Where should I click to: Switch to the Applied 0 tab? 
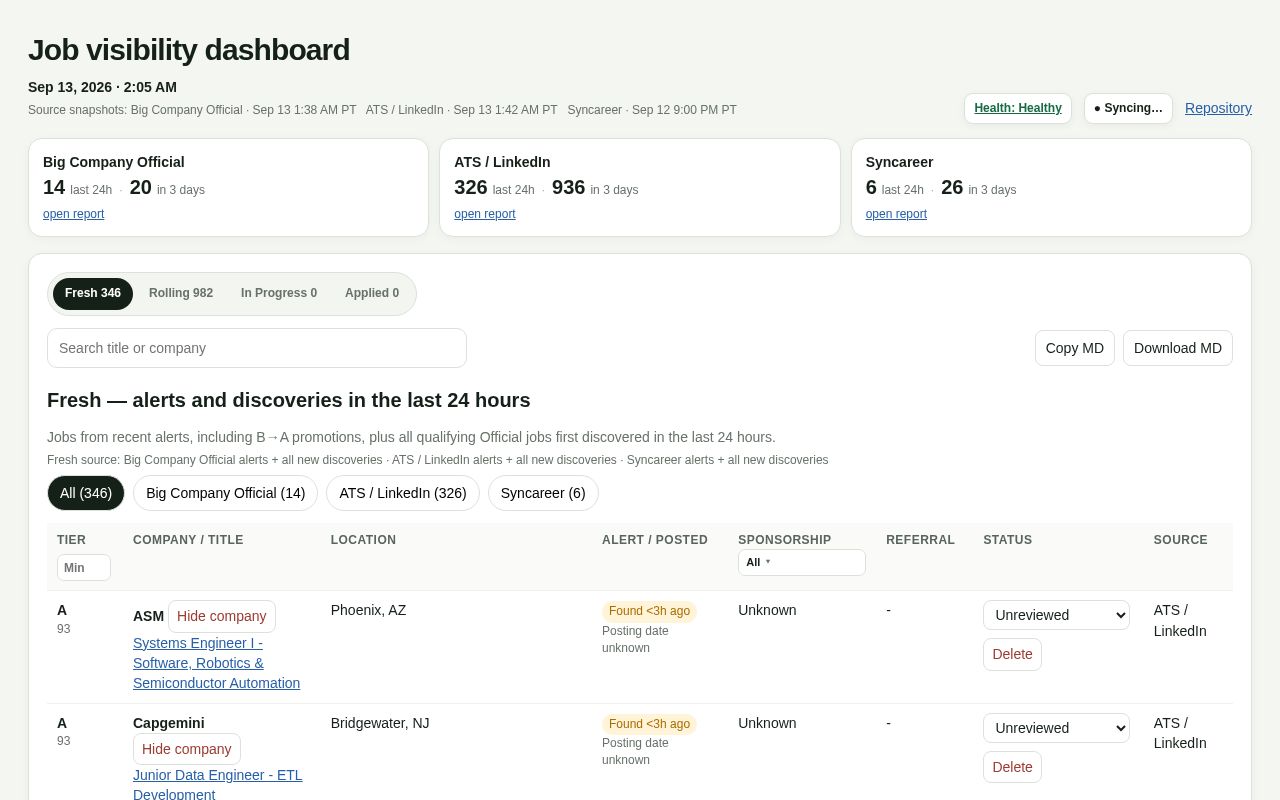(x=372, y=294)
